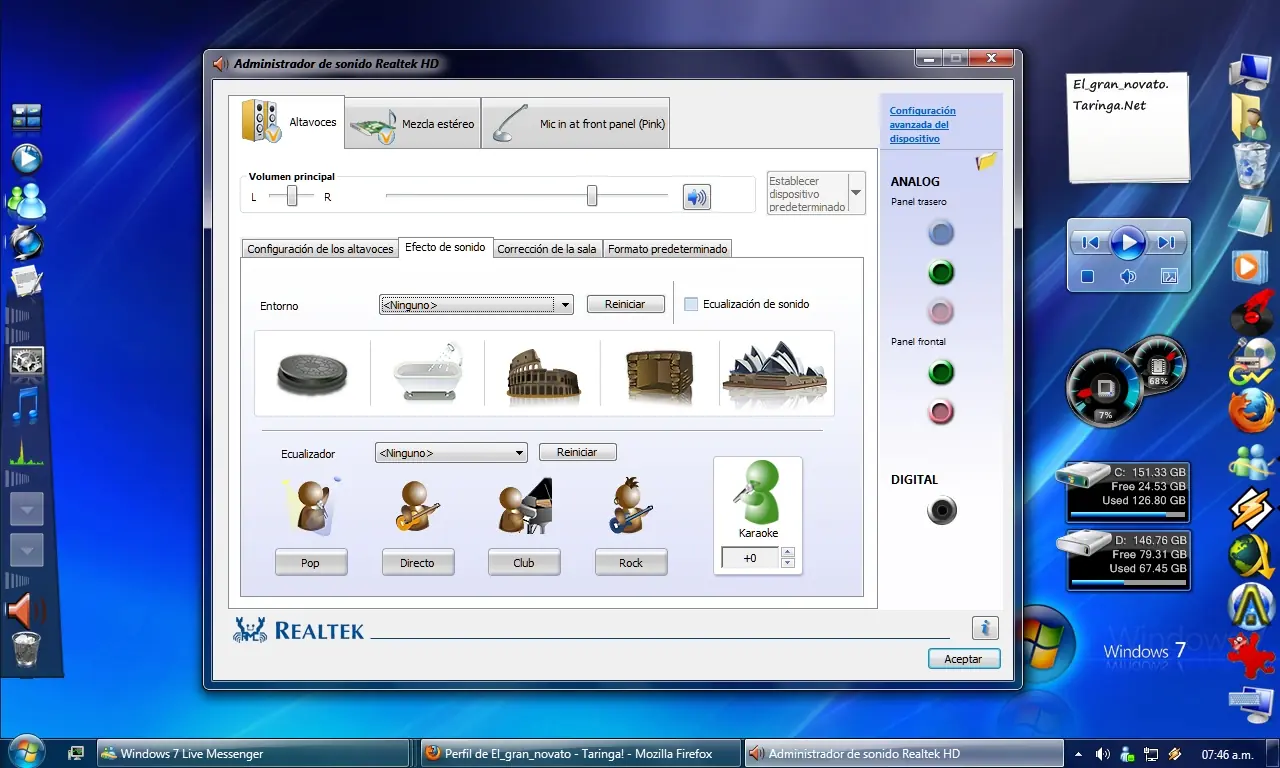The height and width of the screenshot is (768, 1280).
Task: Click Reiniciar next to the Entorno dropdown
Action: [625, 304]
